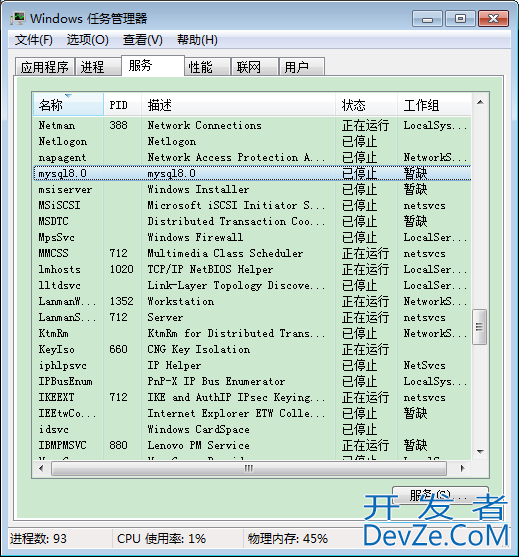This screenshot has width=519, height=557.
Task: Select the Server description row
Action: (x=252, y=317)
